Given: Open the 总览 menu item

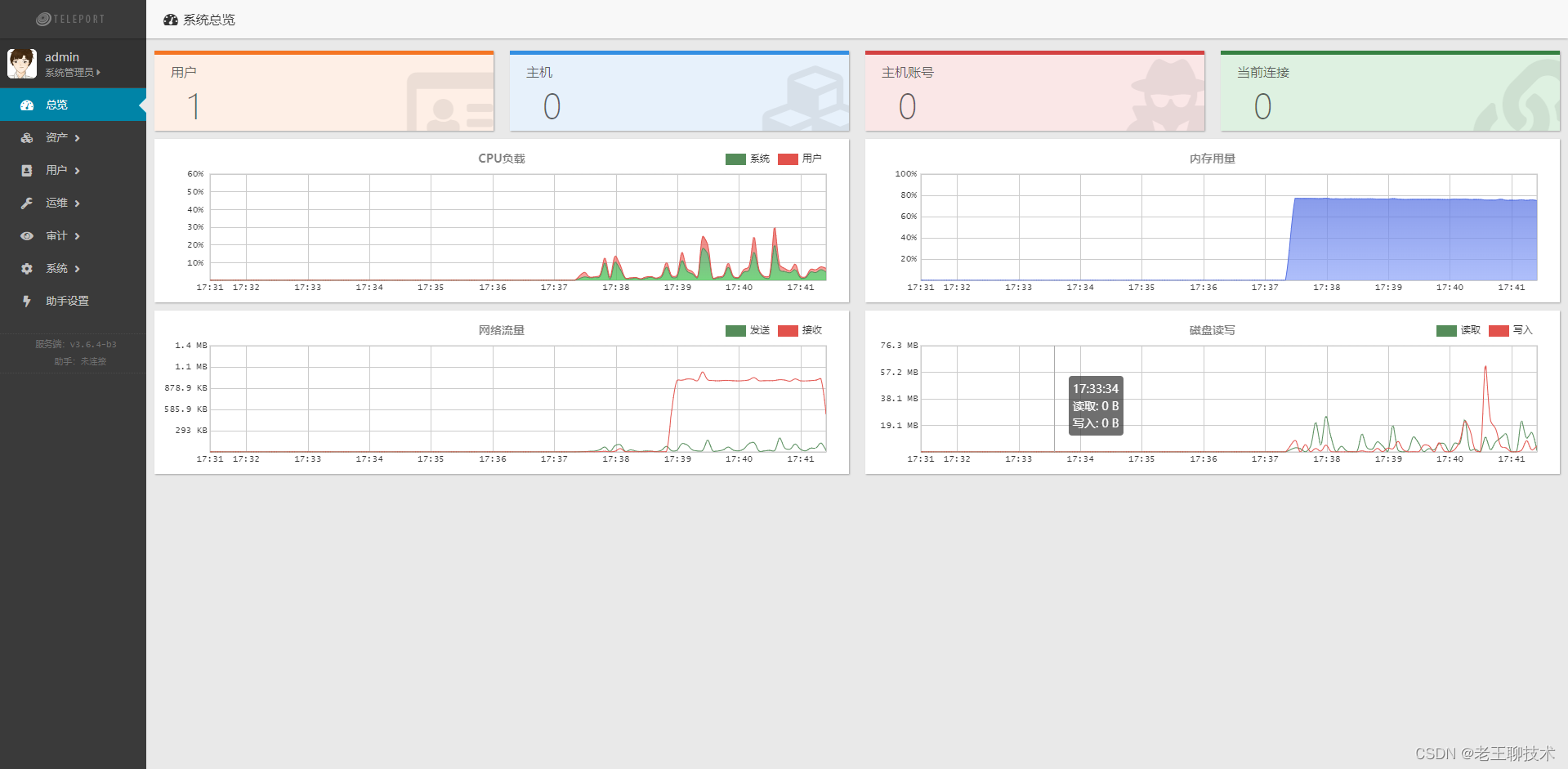Looking at the screenshot, I should (x=73, y=105).
